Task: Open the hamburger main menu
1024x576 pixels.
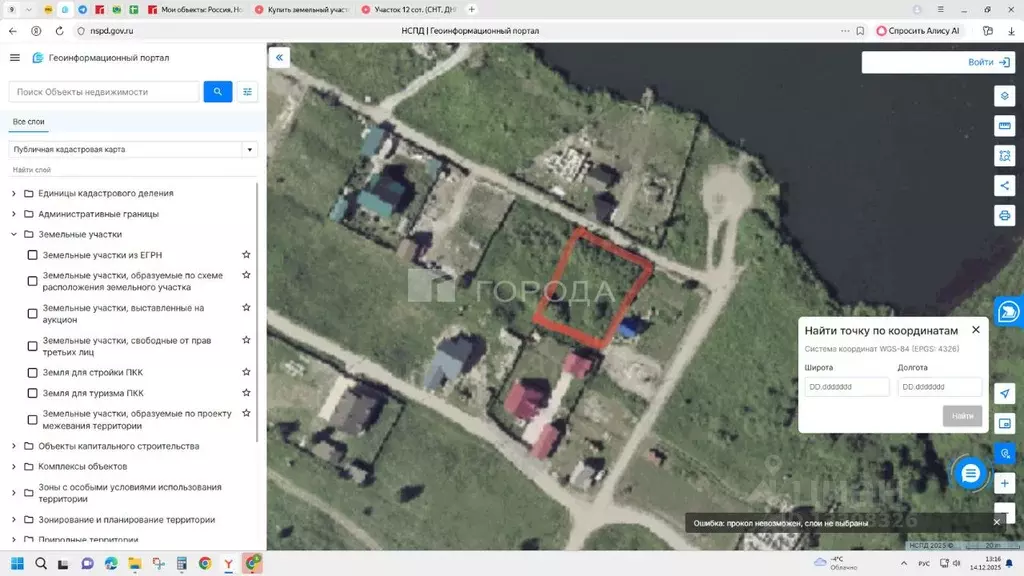Action: pyautogui.click(x=14, y=58)
